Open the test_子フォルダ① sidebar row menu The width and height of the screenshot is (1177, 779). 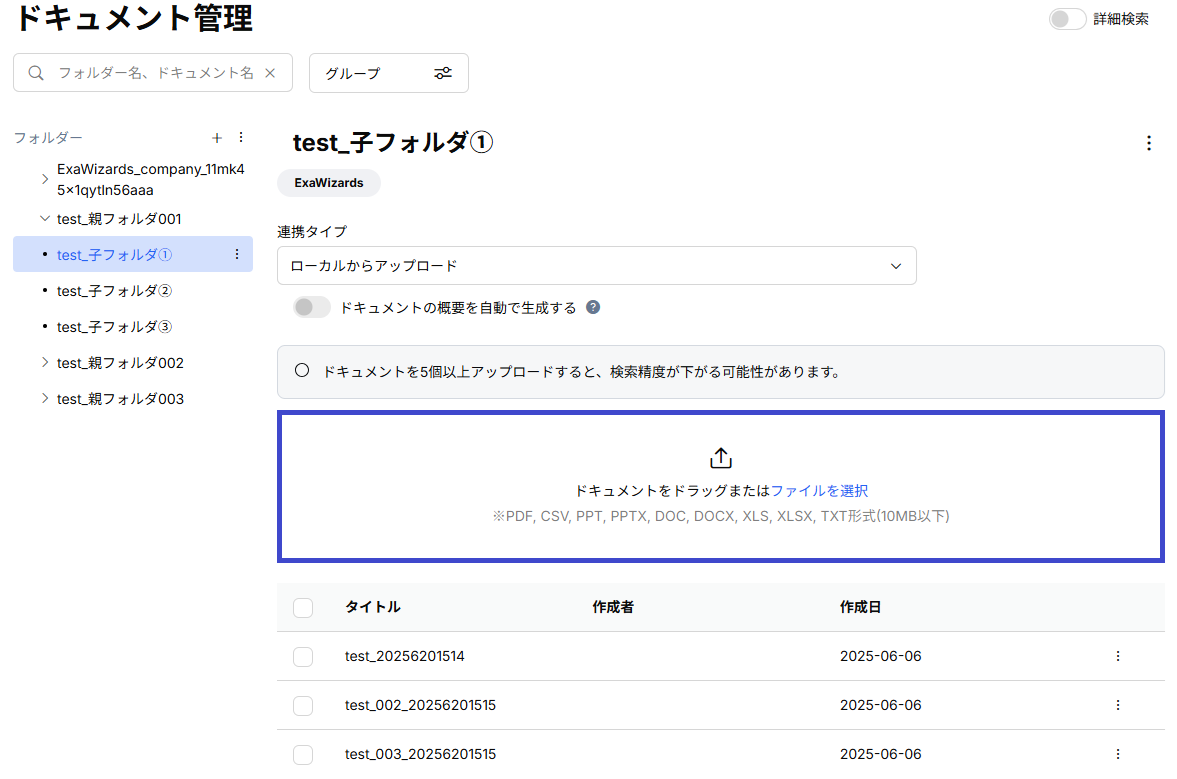pyautogui.click(x=237, y=254)
